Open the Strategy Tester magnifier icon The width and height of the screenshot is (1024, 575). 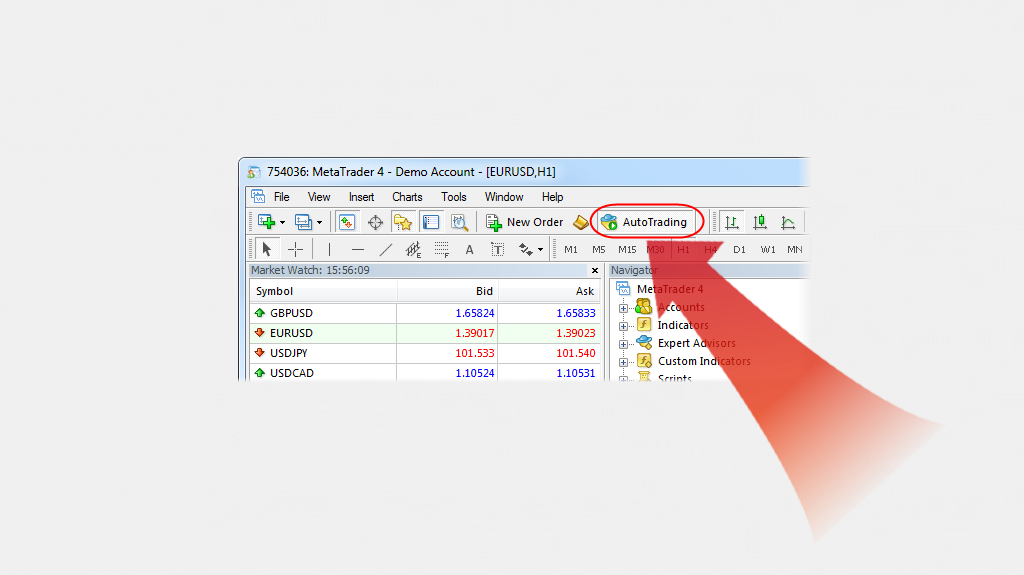tap(459, 222)
